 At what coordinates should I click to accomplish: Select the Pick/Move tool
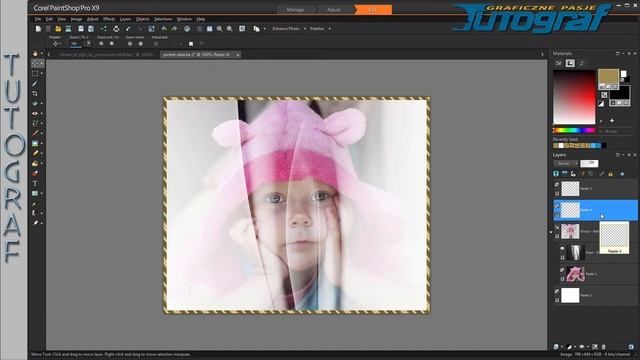(35, 63)
